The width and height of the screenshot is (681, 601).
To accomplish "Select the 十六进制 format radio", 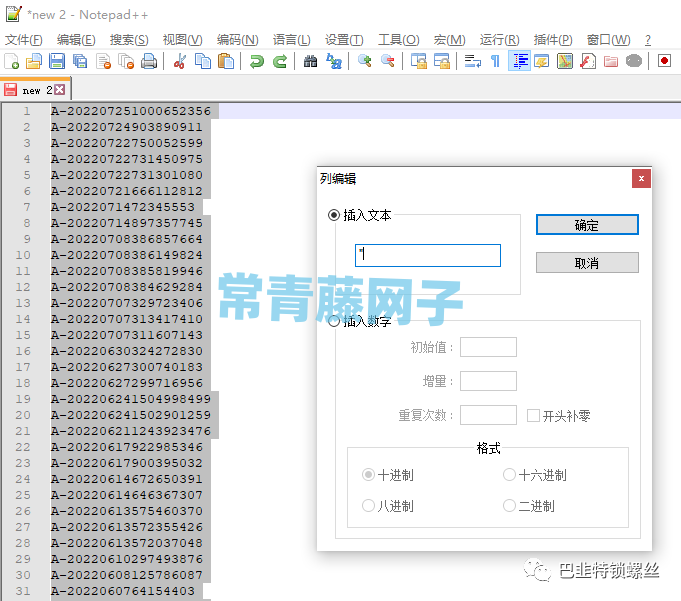I will (509, 475).
